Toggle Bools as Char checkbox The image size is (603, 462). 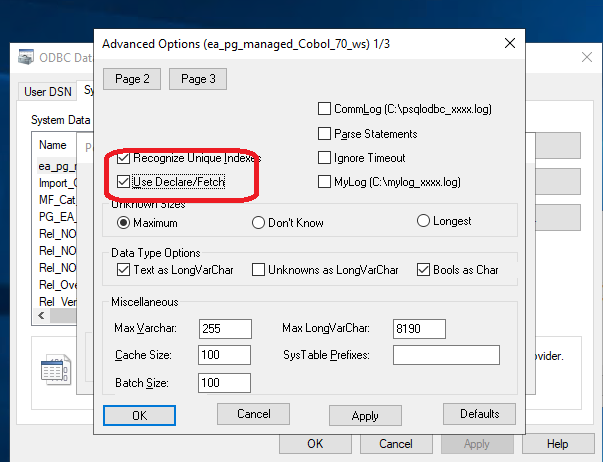424,270
